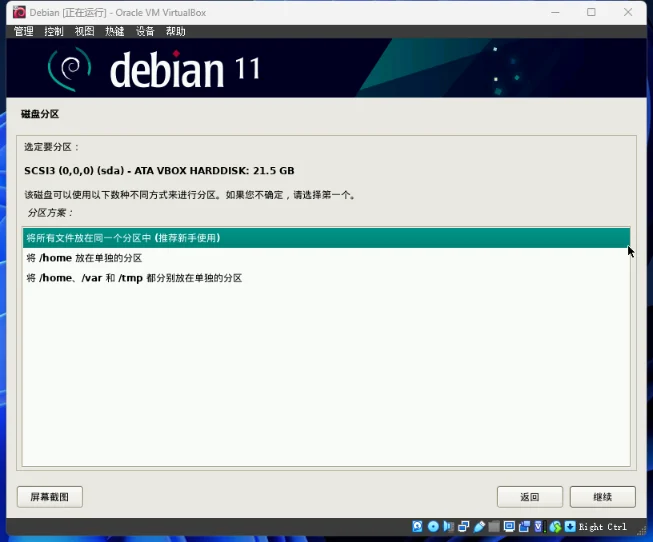The image size is (653, 542).
Task: Click the USB devices status icon
Action: [x=479, y=527]
